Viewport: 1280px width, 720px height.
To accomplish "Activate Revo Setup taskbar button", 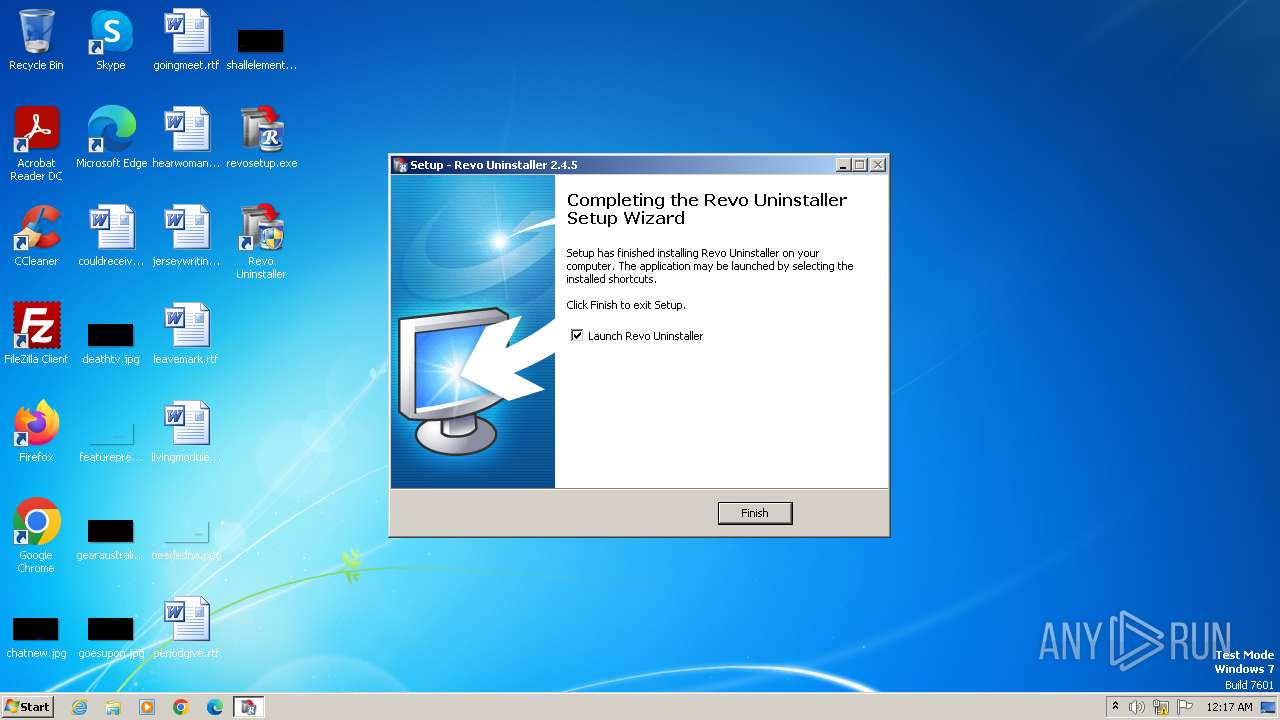I will [x=249, y=707].
